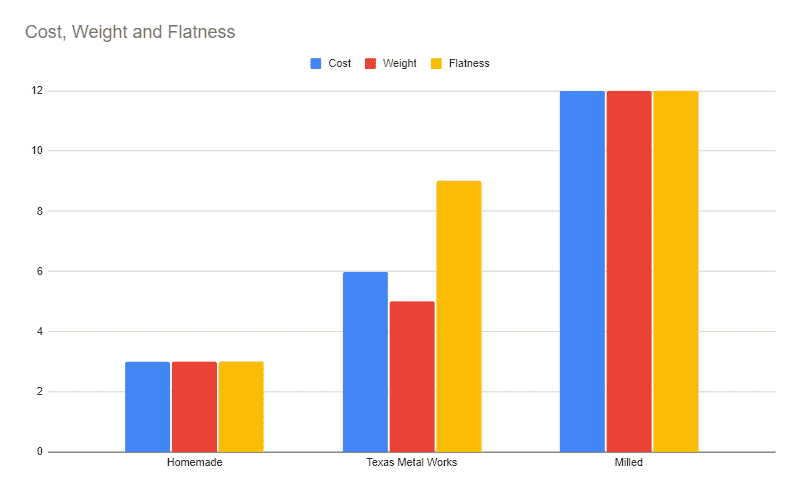Click the Homemade axis label

tap(194, 464)
